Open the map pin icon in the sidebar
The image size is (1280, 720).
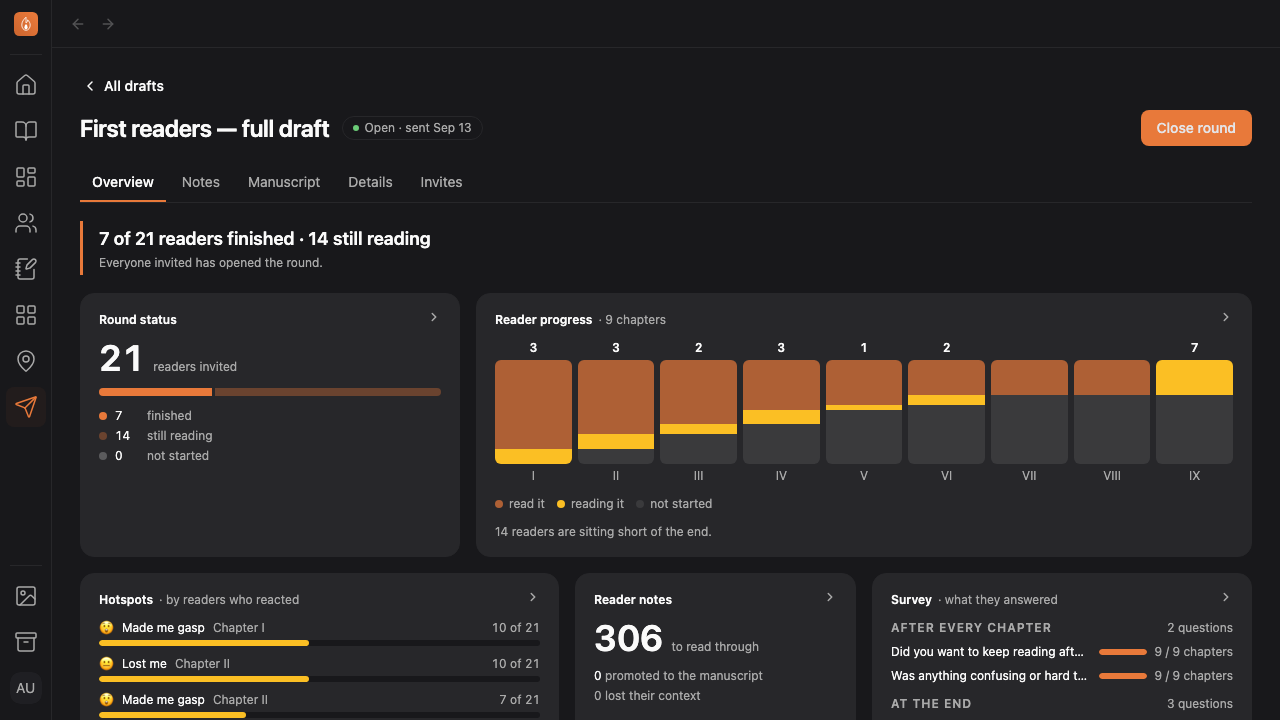point(26,361)
